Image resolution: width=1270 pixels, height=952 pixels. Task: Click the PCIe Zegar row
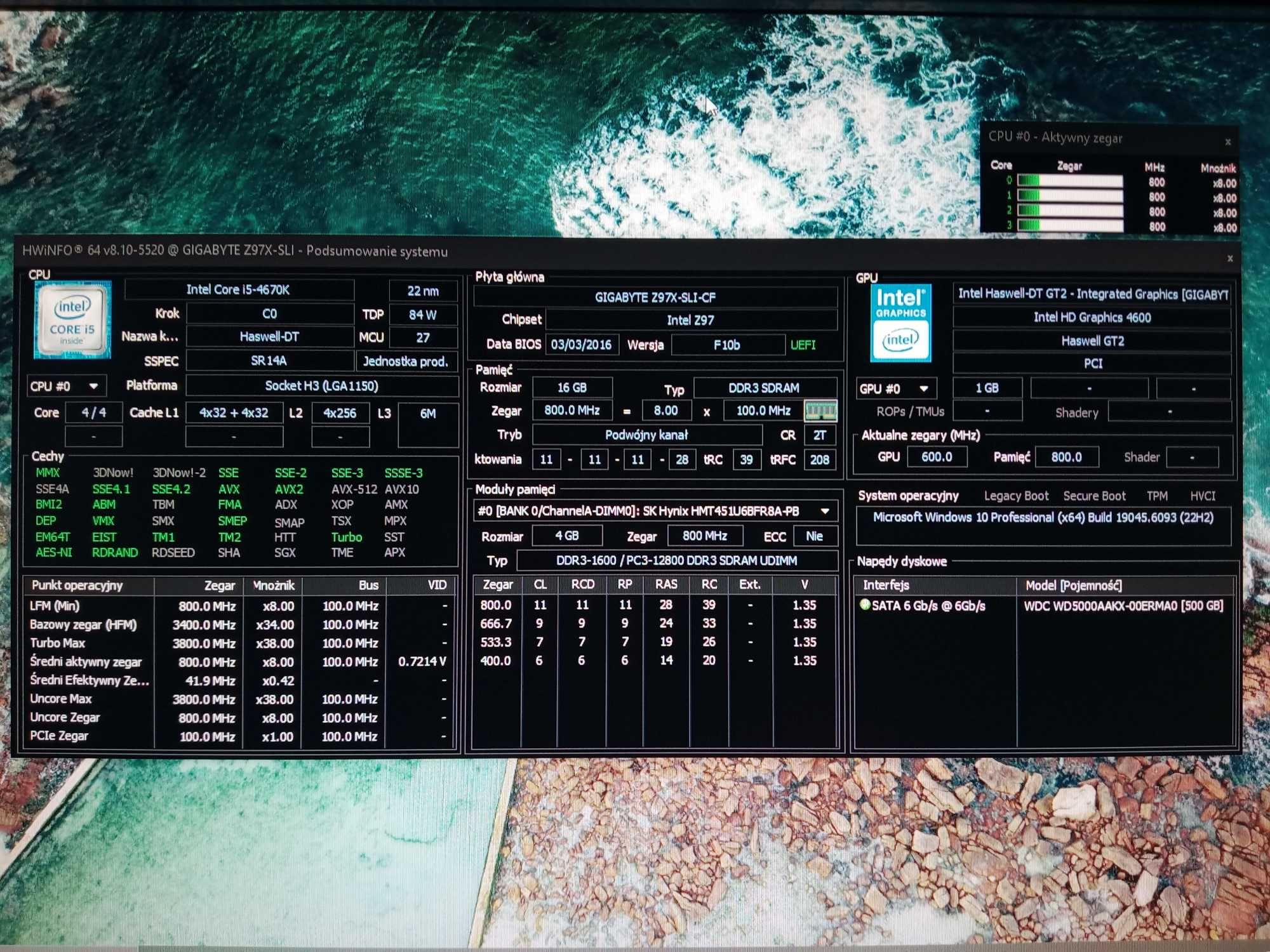tap(240, 736)
